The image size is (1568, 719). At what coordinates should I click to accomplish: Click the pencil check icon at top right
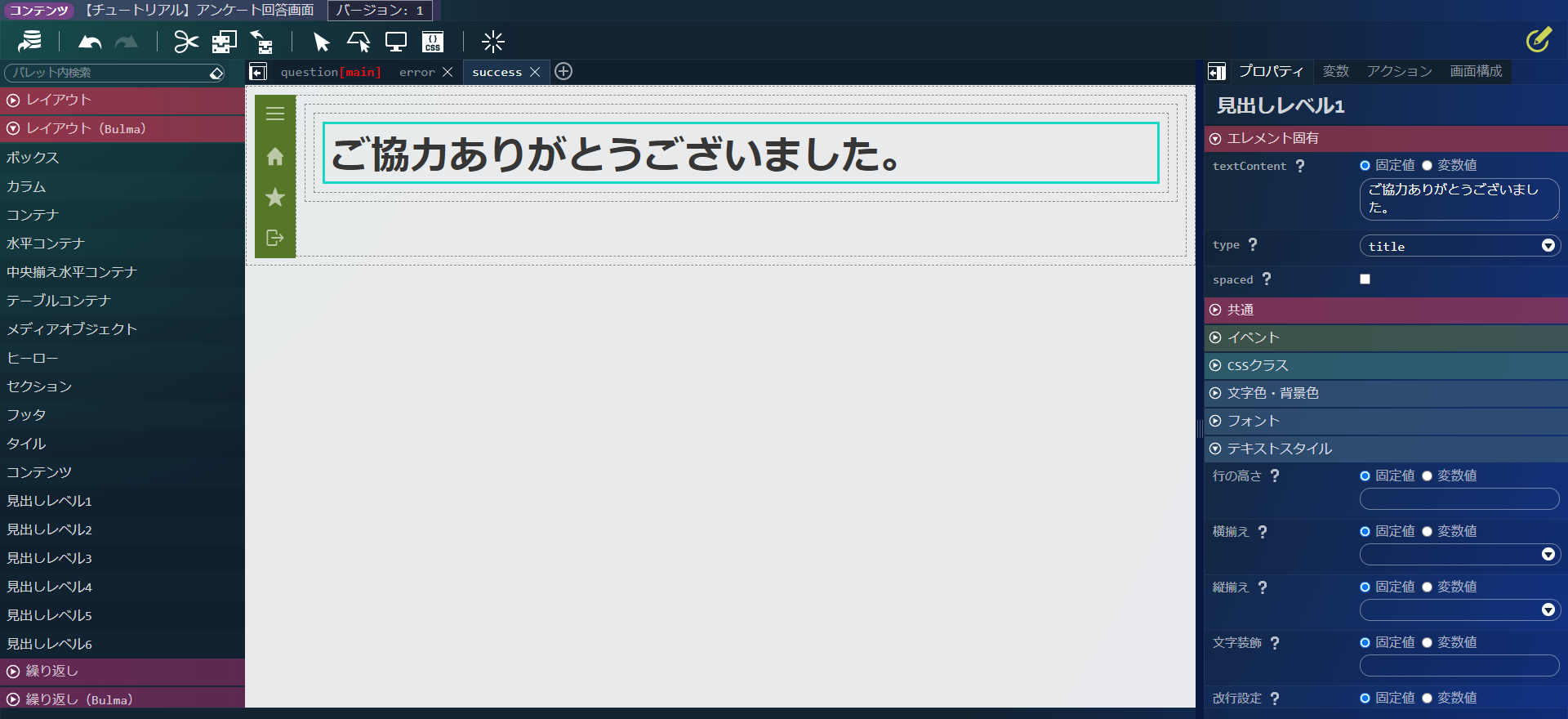click(1539, 39)
